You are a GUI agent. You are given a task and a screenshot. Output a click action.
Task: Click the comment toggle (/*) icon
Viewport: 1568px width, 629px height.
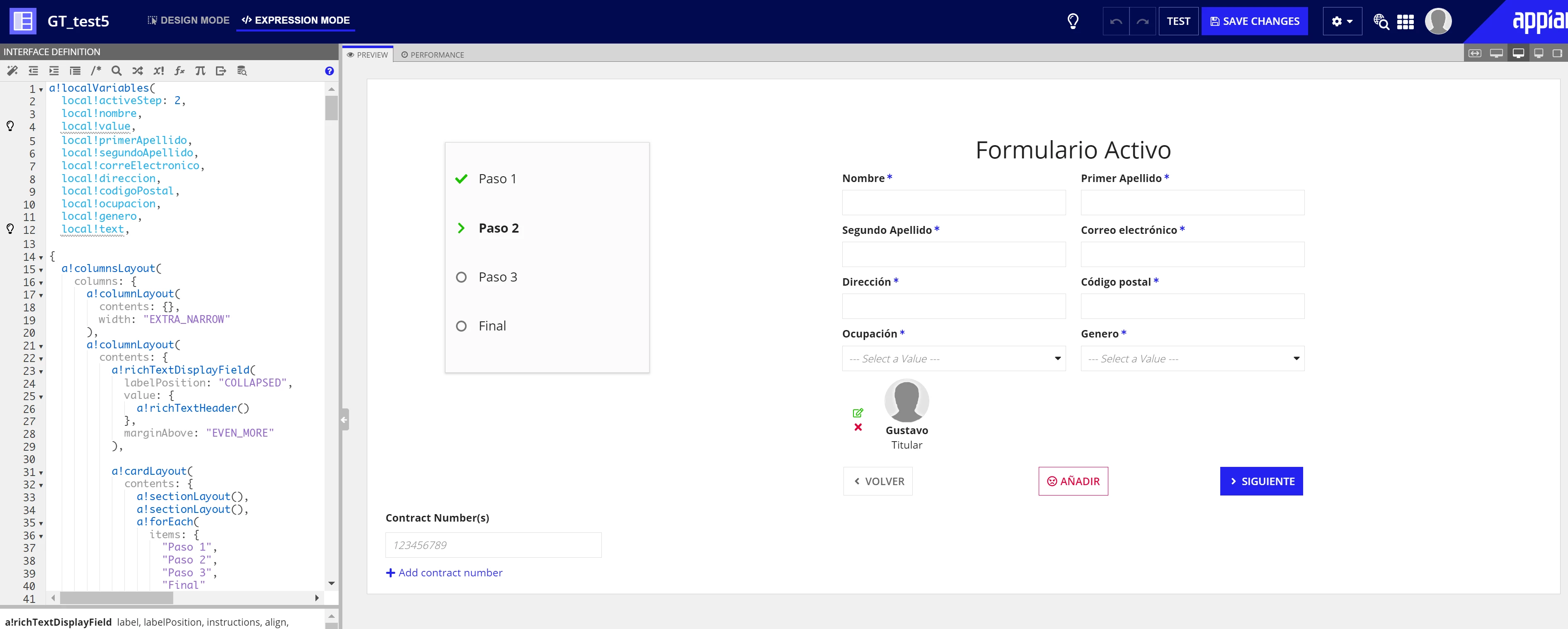[x=96, y=70]
